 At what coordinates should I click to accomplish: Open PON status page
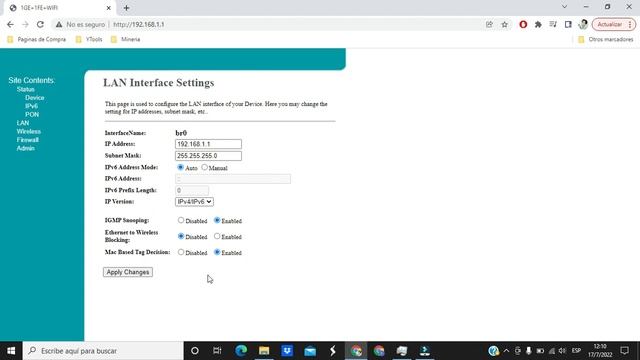click(32, 115)
